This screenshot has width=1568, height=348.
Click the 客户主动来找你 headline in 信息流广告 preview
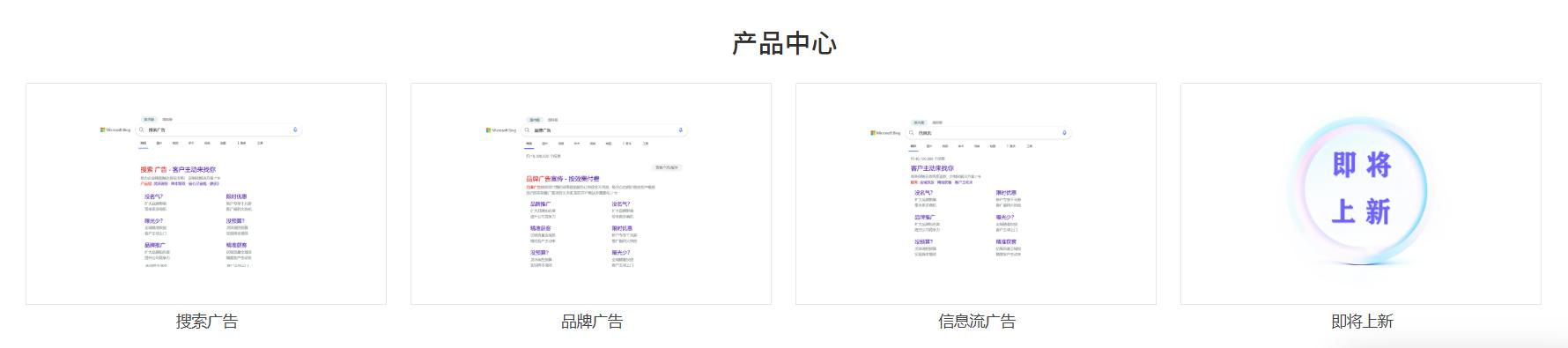(x=932, y=168)
